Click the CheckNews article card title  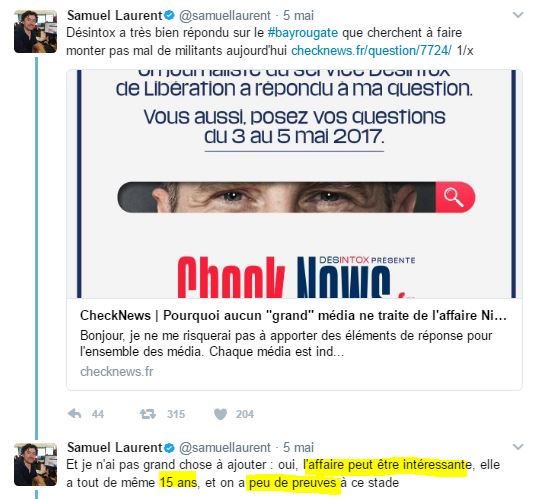[x=293, y=315]
